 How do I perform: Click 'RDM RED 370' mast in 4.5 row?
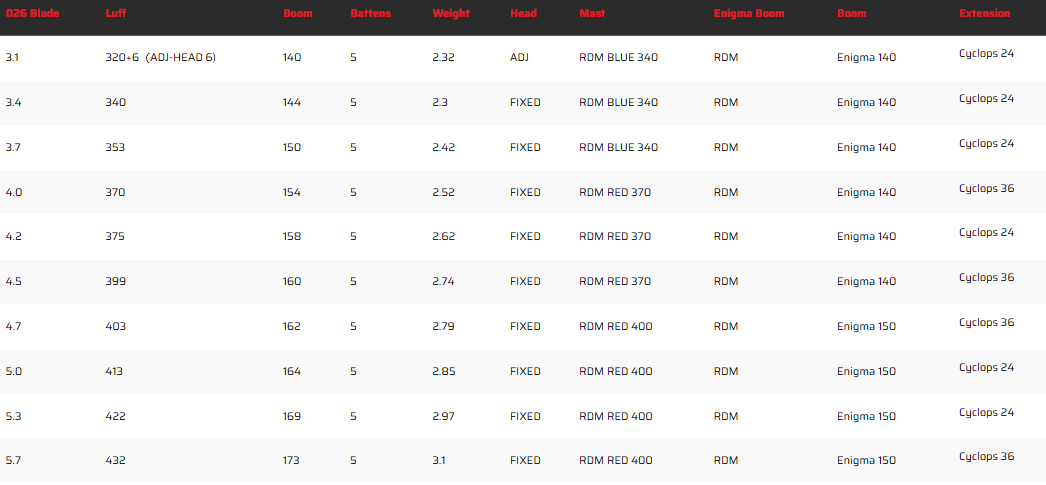pyautogui.click(x=615, y=282)
